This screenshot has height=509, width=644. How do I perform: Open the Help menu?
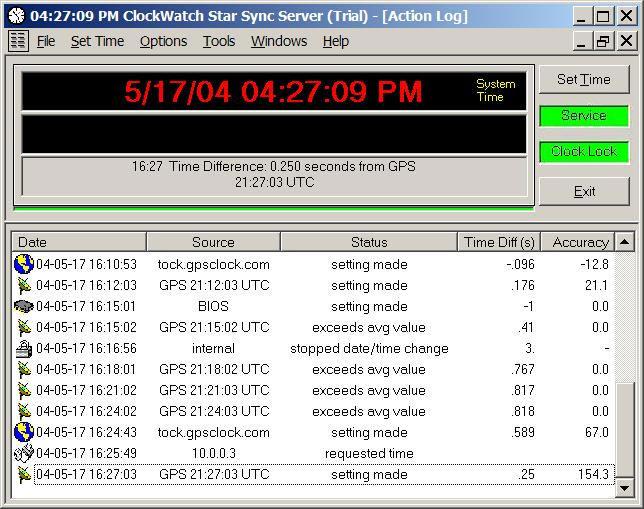coord(336,41)
